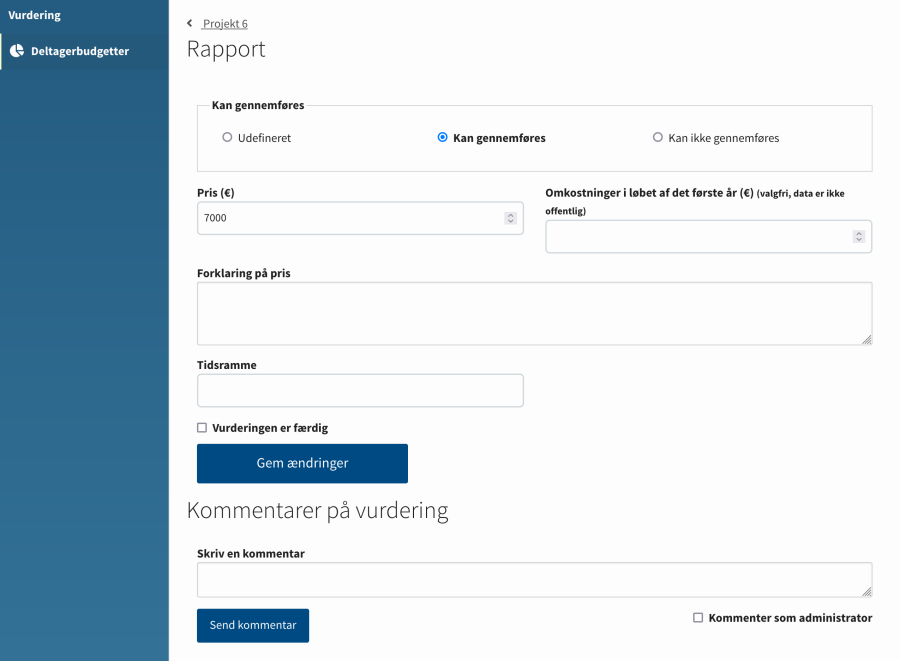Select Kan ikke gennemføres option

(658, 138)
